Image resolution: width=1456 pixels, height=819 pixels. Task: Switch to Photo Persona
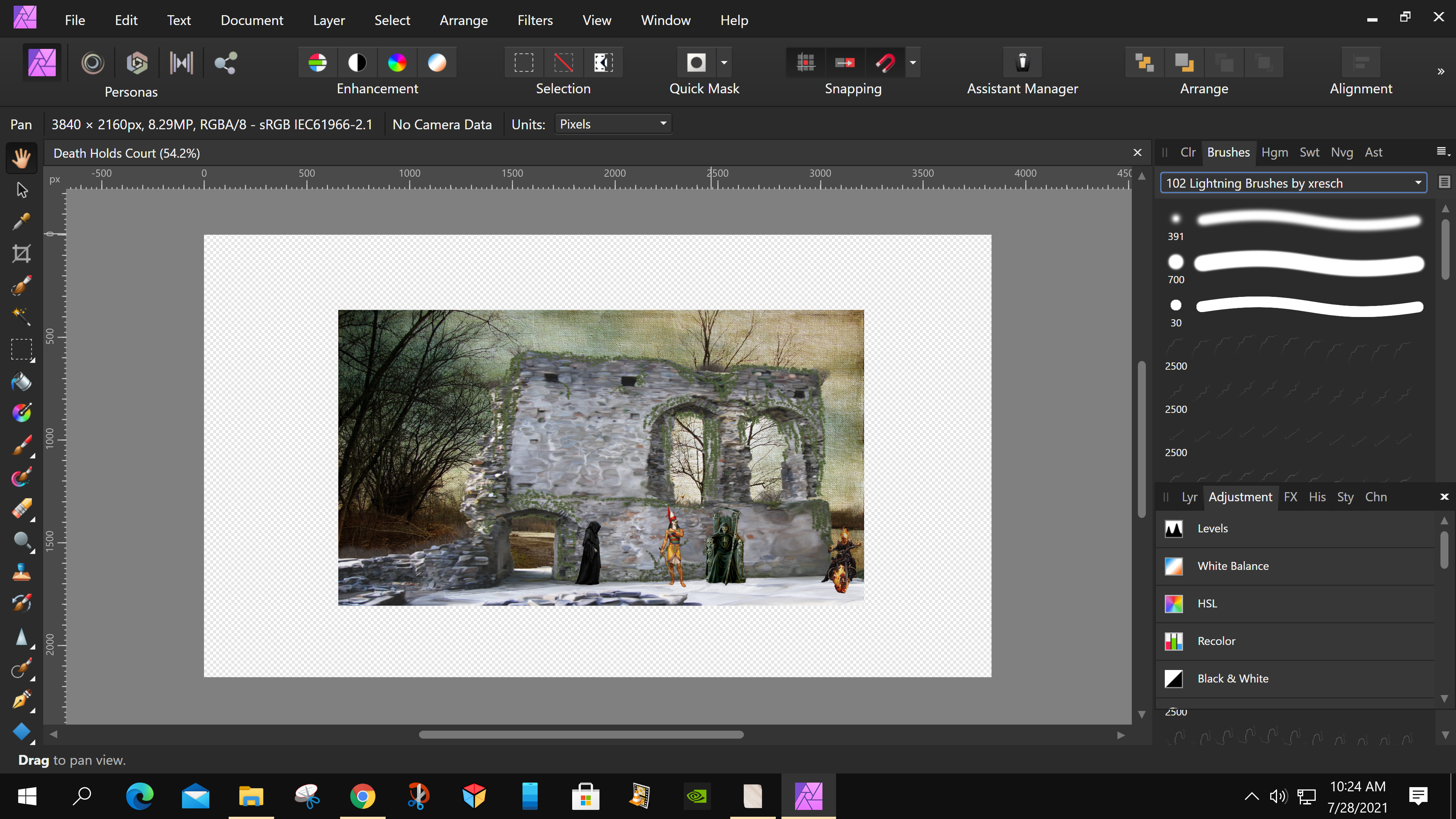pos(42,62)
